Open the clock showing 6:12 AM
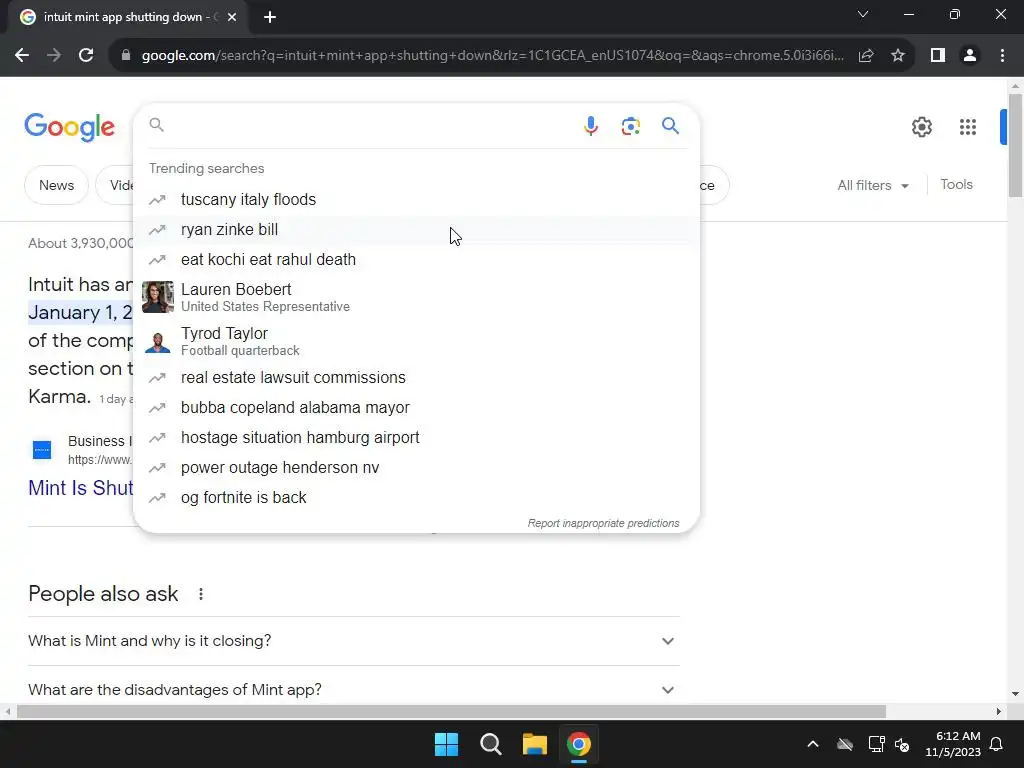 click(953, 744)
